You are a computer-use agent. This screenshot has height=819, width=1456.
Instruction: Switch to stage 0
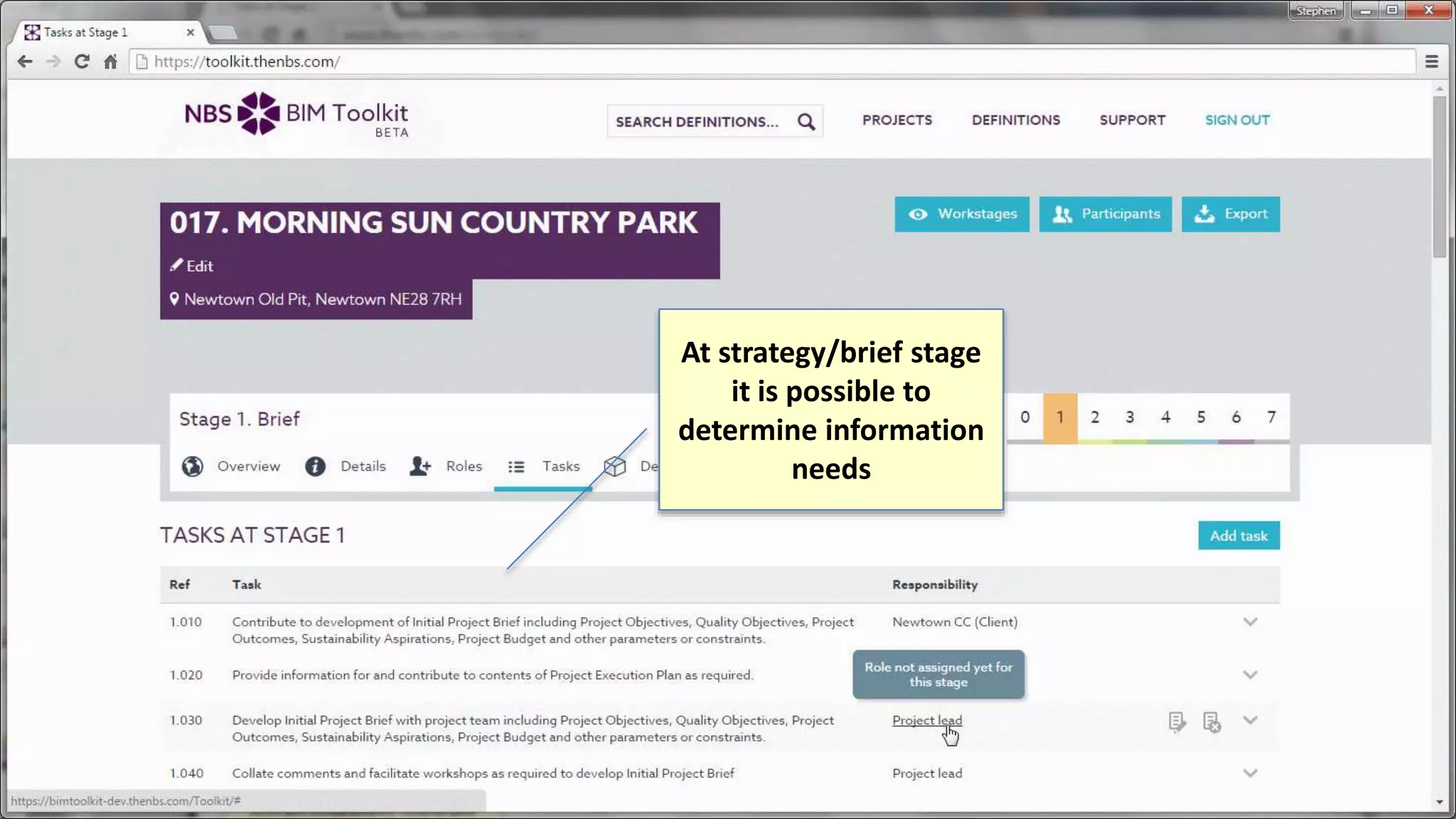[x=1025, y=417]
